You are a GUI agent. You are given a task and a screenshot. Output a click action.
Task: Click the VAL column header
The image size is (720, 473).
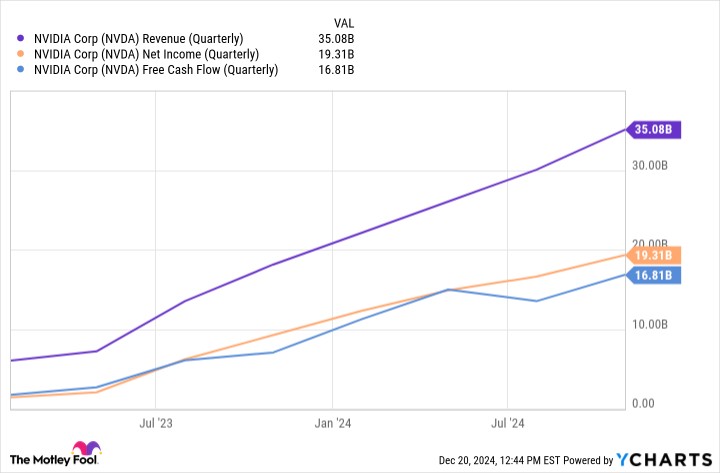[344, 23]
